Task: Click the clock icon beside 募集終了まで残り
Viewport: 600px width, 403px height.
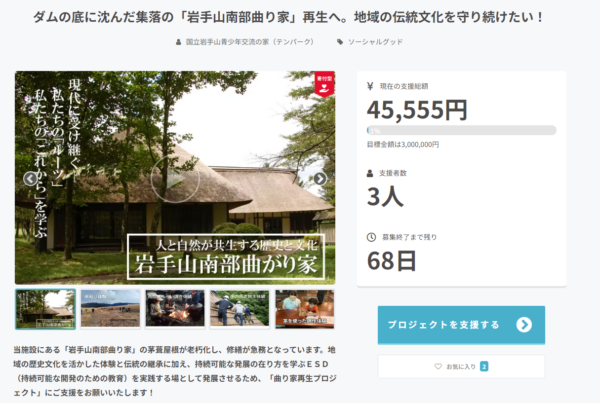Action: pyautogui.click(x=371, y=237)
